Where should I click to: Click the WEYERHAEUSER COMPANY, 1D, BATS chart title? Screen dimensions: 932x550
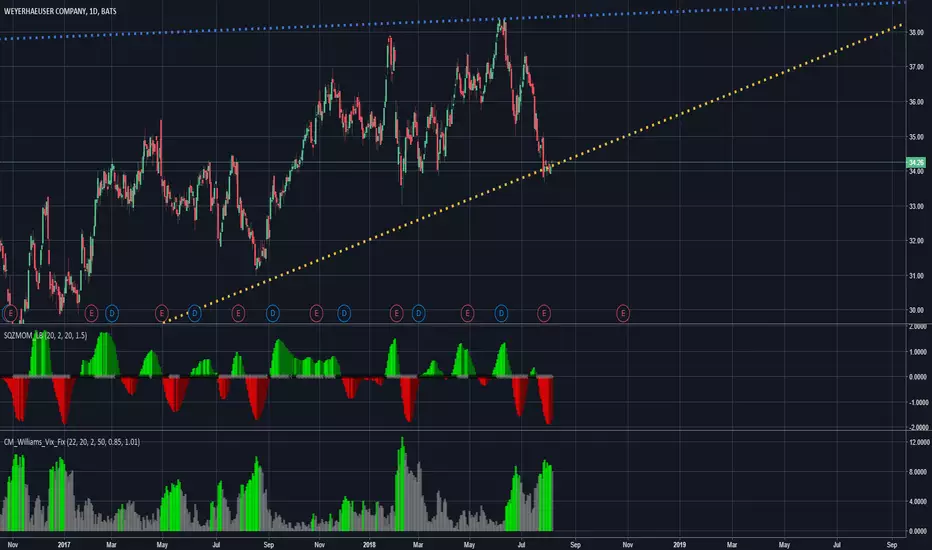pyautogui.click(x=60, y=11)
